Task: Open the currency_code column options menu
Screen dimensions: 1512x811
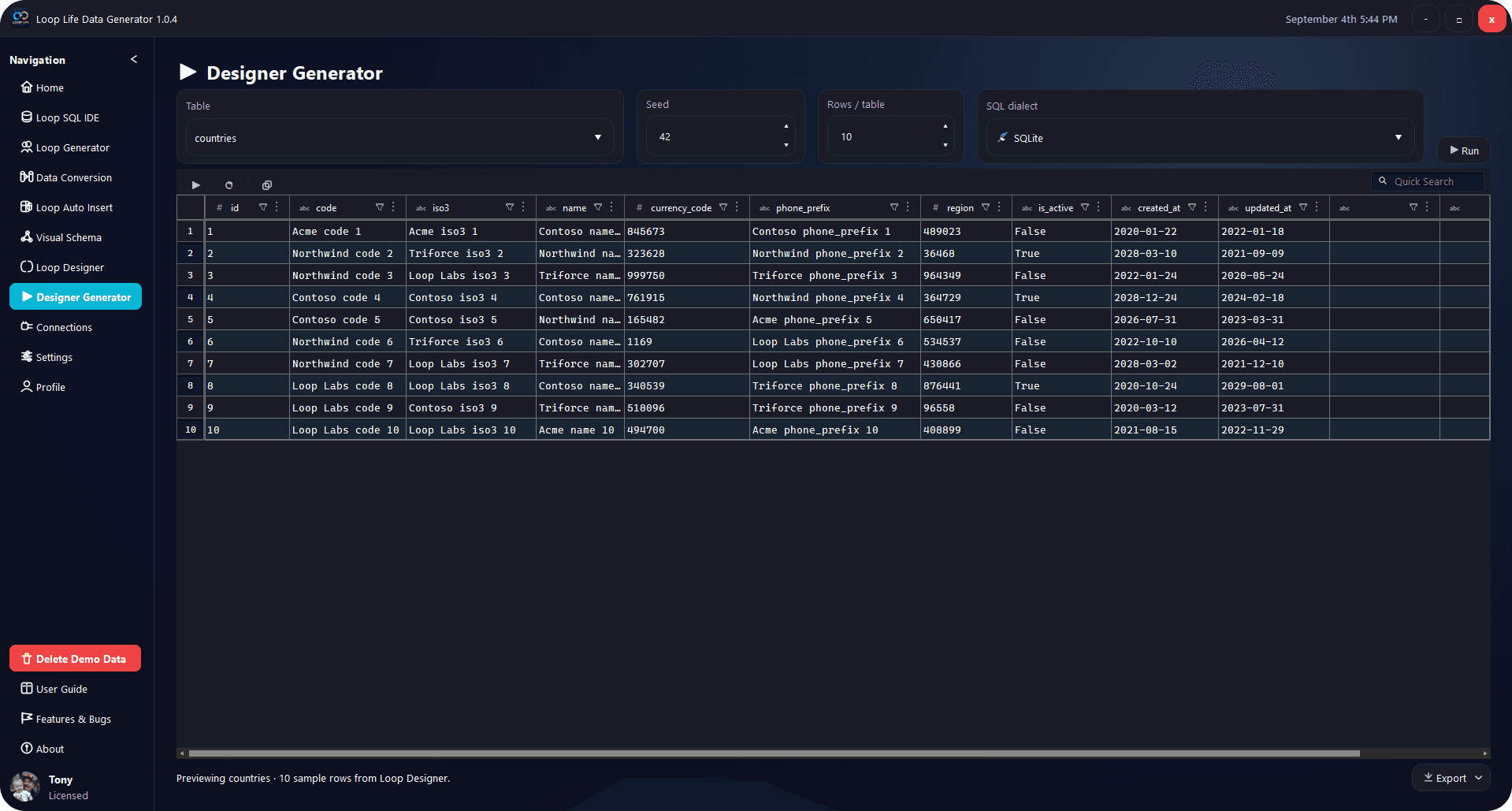Action: [x=737, y=207]
